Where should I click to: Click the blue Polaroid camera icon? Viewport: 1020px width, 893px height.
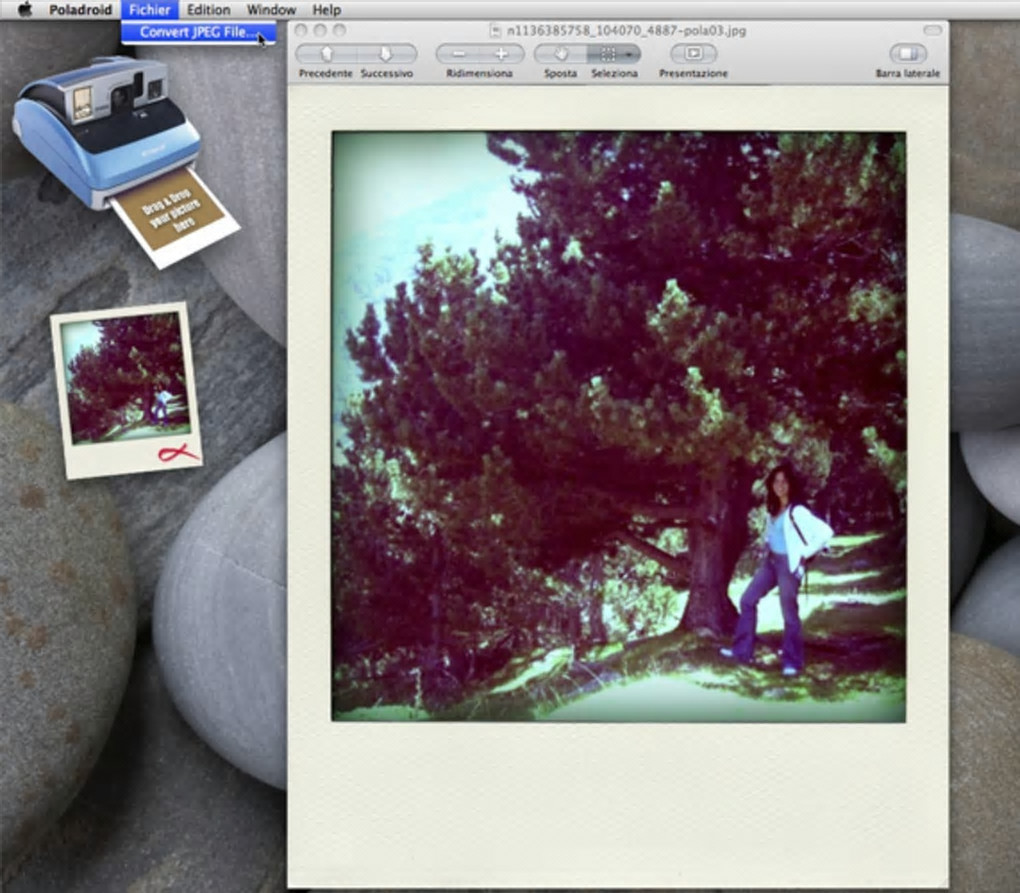[x=104, y=130]
